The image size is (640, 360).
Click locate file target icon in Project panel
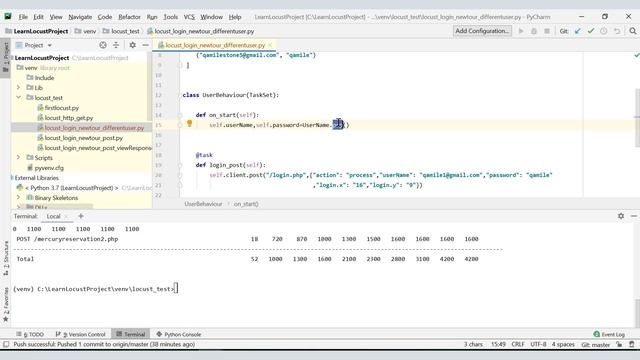(x=103, y=45)
